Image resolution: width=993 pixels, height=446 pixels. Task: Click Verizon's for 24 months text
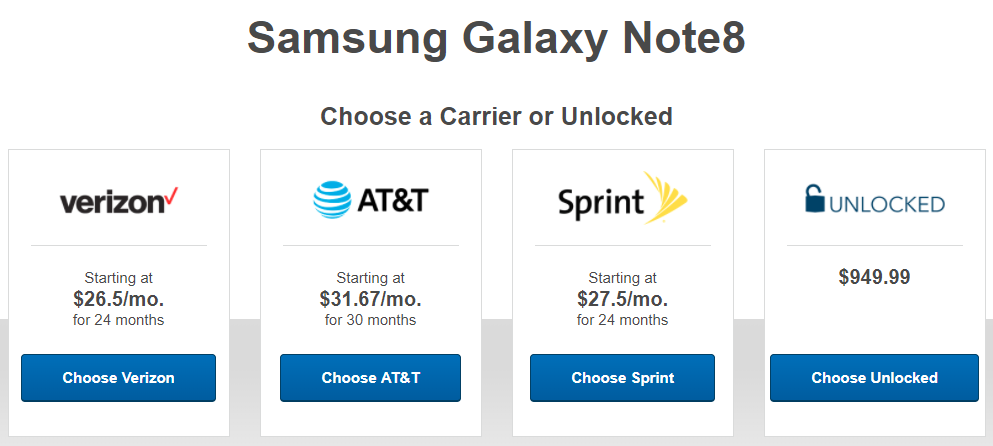pyautogui.click(x=118, y=320)
